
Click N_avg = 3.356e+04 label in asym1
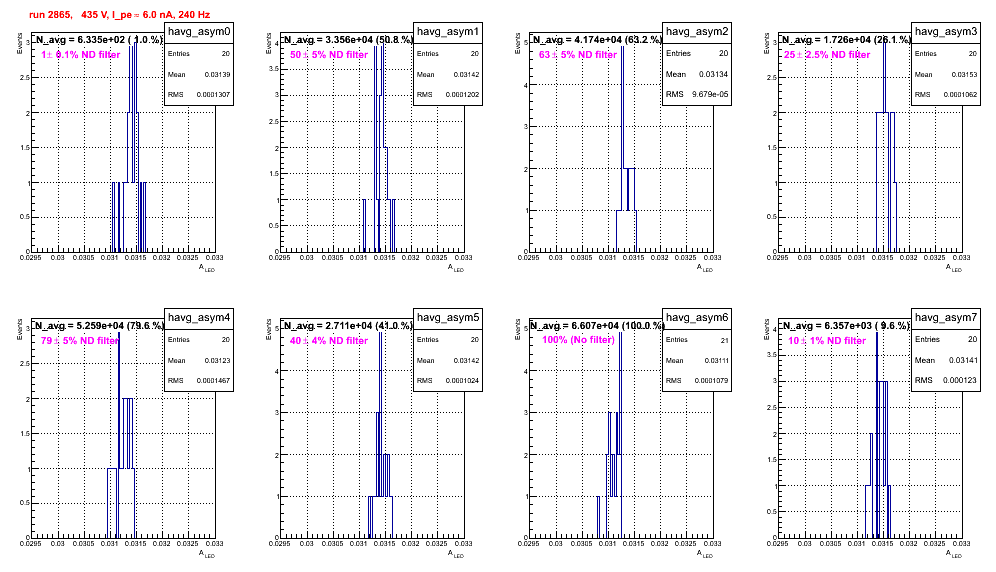click(348, 39)
